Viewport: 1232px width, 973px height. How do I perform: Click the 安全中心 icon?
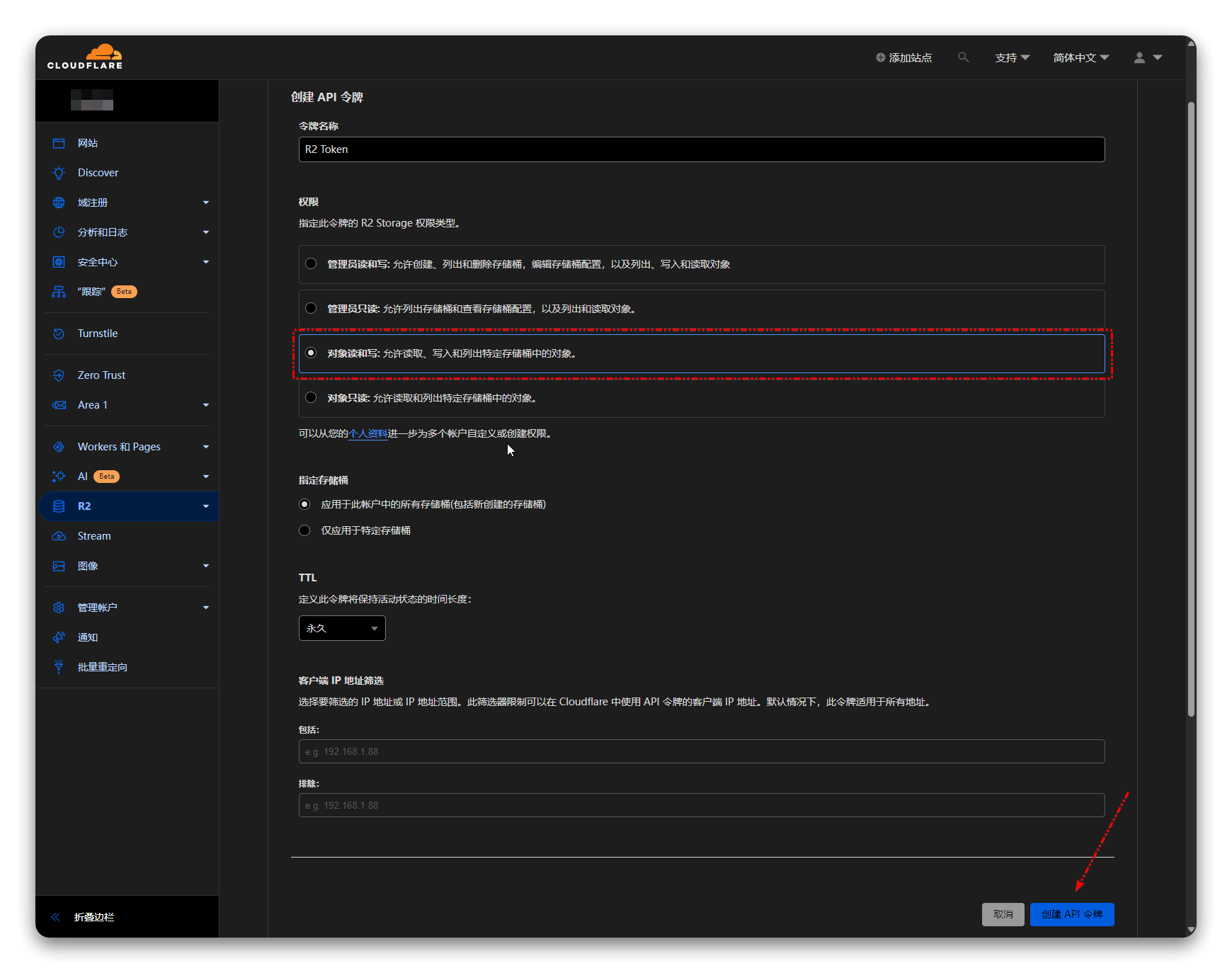(59, 262)
